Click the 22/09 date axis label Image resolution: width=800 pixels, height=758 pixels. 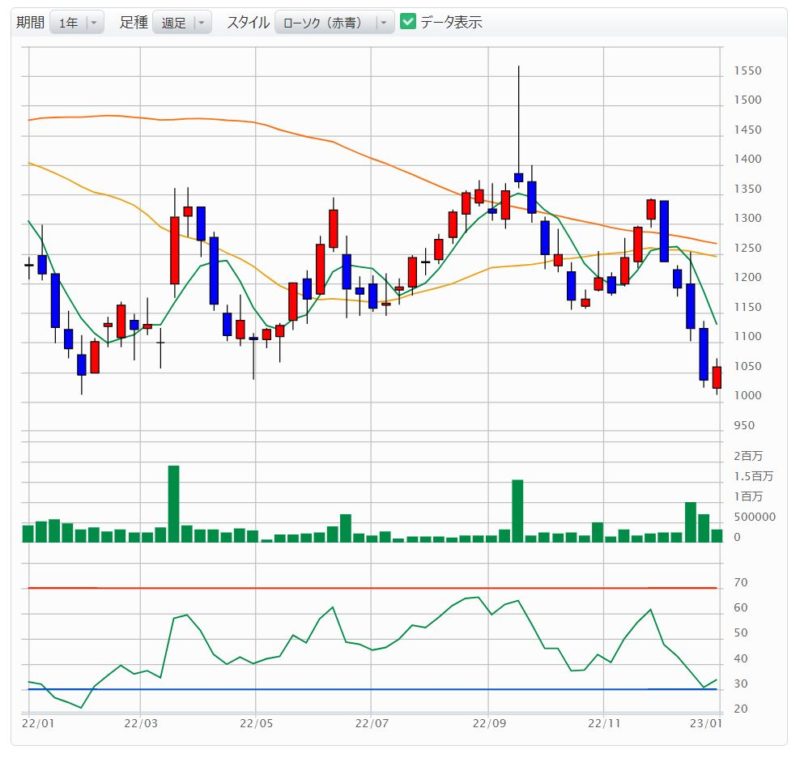pos(489,724)
